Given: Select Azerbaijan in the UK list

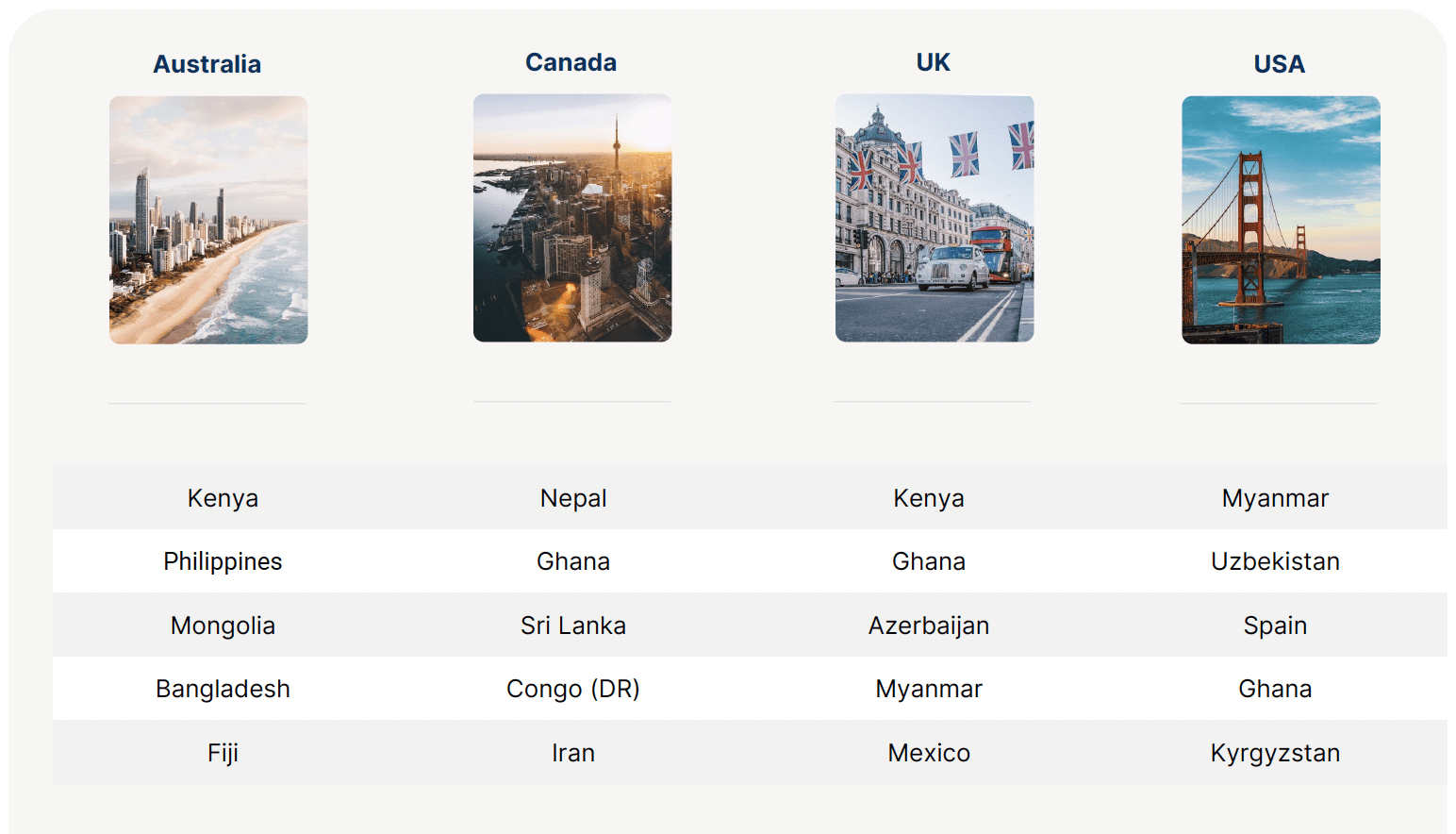Looking at the screenshot, I should (929, 625).
